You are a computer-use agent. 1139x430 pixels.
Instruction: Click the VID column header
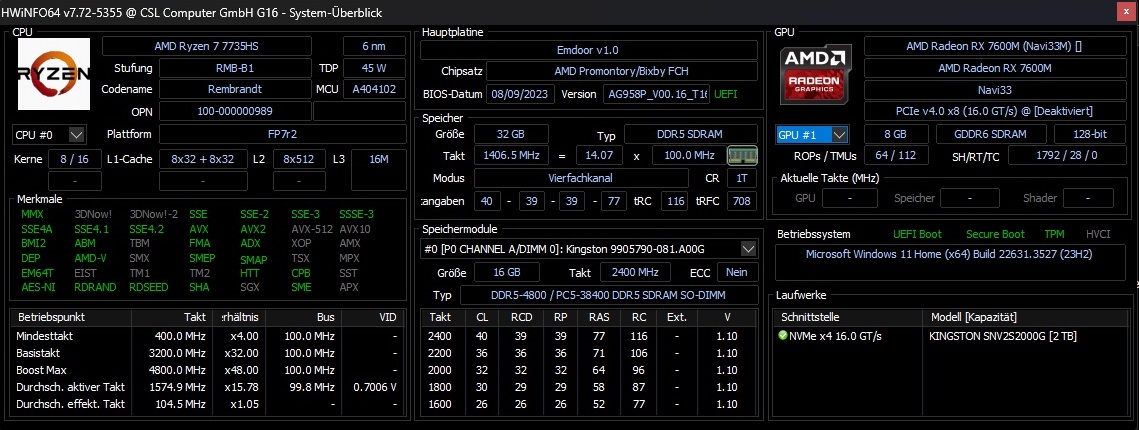[x=373, y=318]
